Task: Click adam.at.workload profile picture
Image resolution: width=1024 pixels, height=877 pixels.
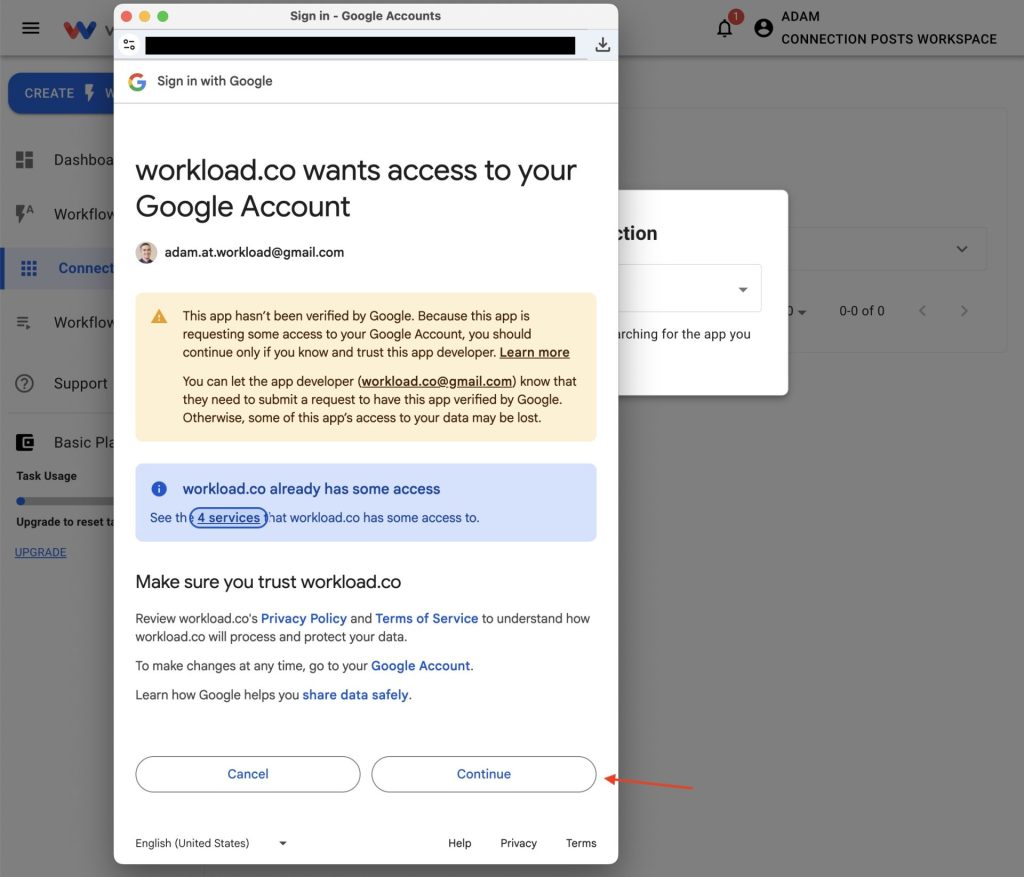Action: point(146,253)
